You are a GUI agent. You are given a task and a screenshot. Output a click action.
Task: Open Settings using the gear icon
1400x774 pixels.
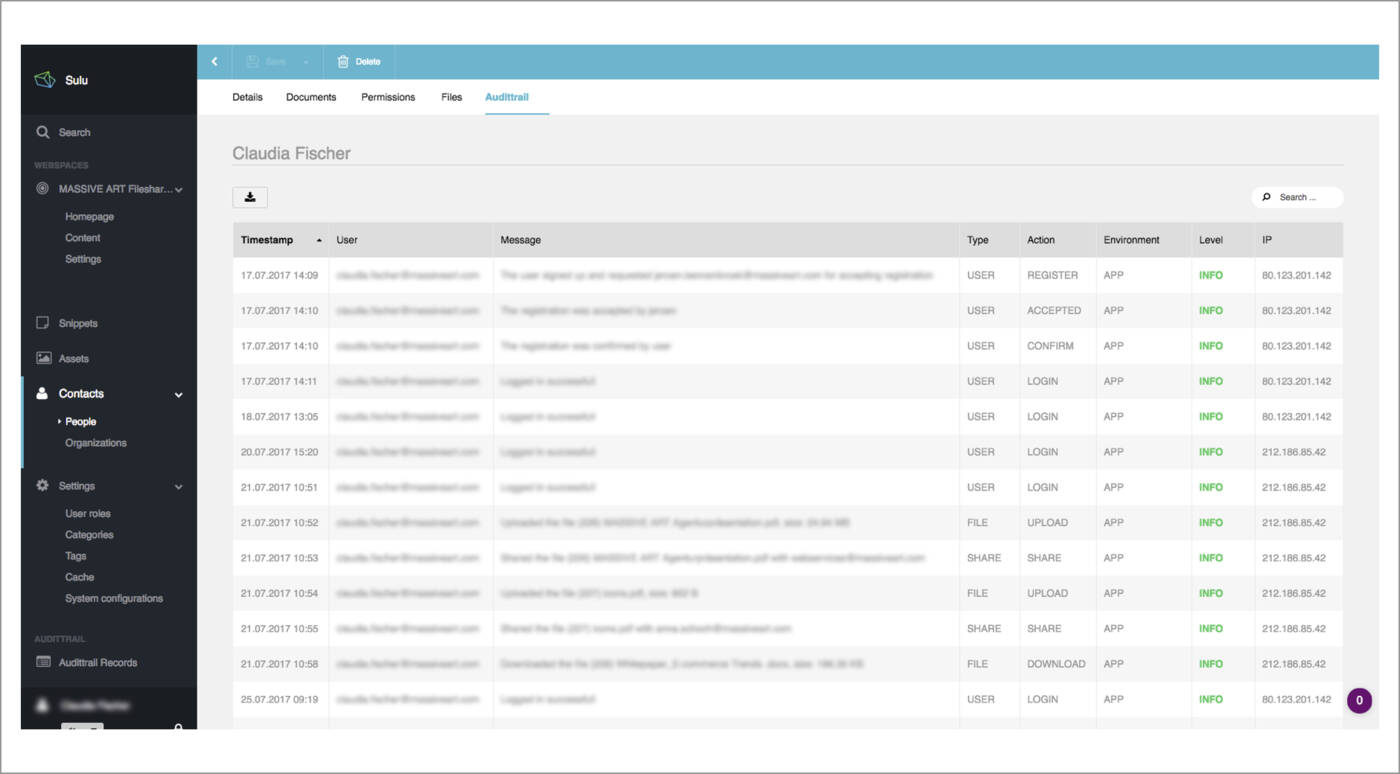pyautogui.click(x=41, y=485)
